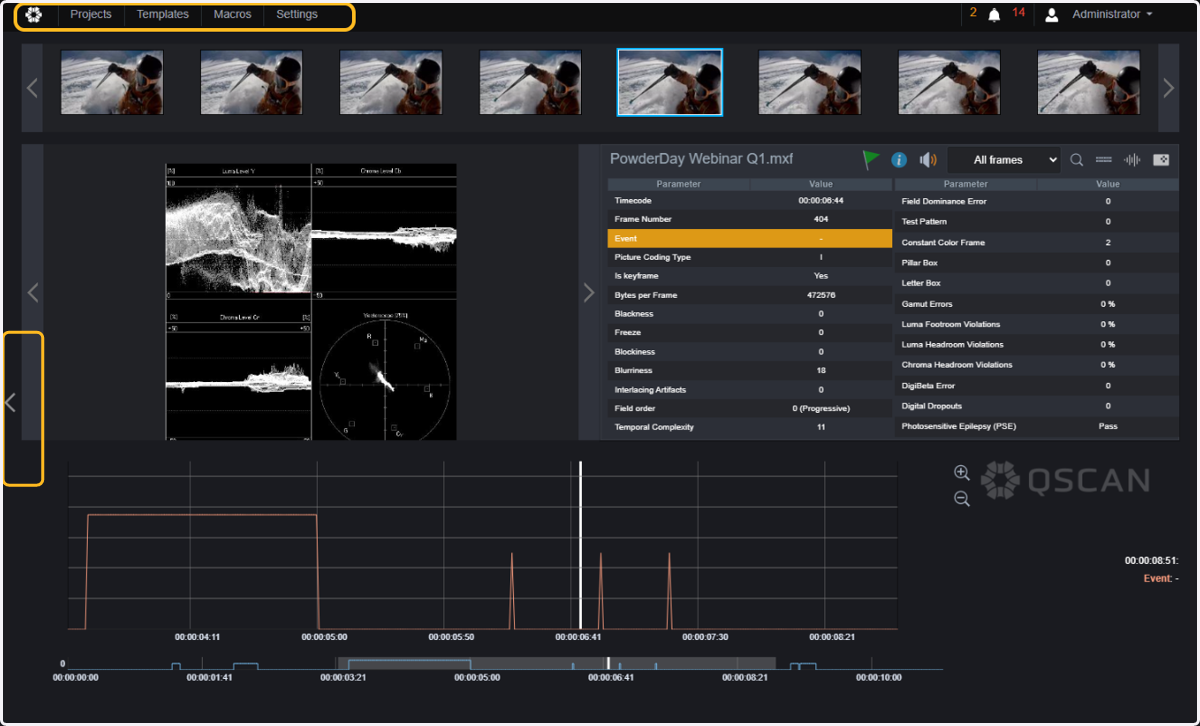
Task: Zoom in the graph with plus magnifier
Action: coord(962,473)
